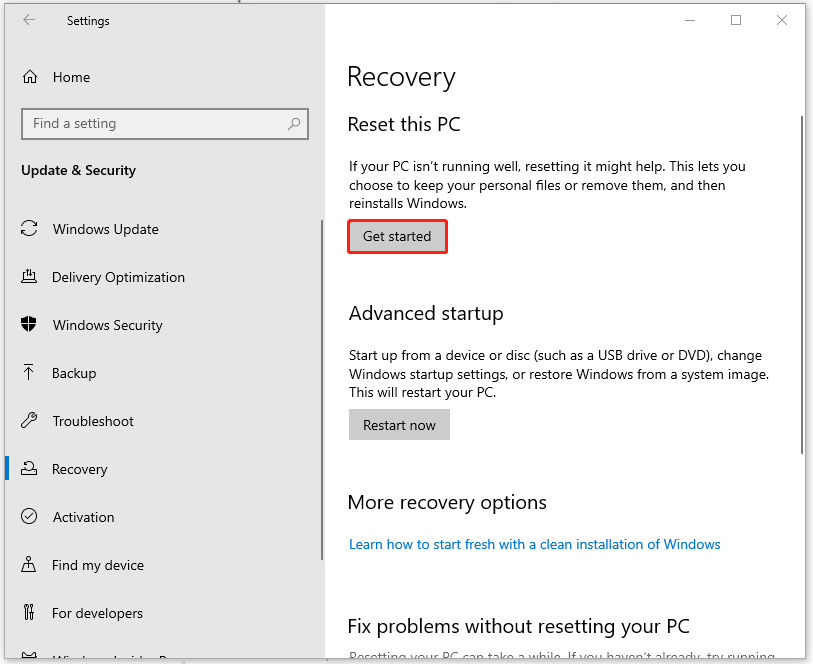Click the Find my device icon
This screenshot has width=813, height=664.
[x=30, y=565]
